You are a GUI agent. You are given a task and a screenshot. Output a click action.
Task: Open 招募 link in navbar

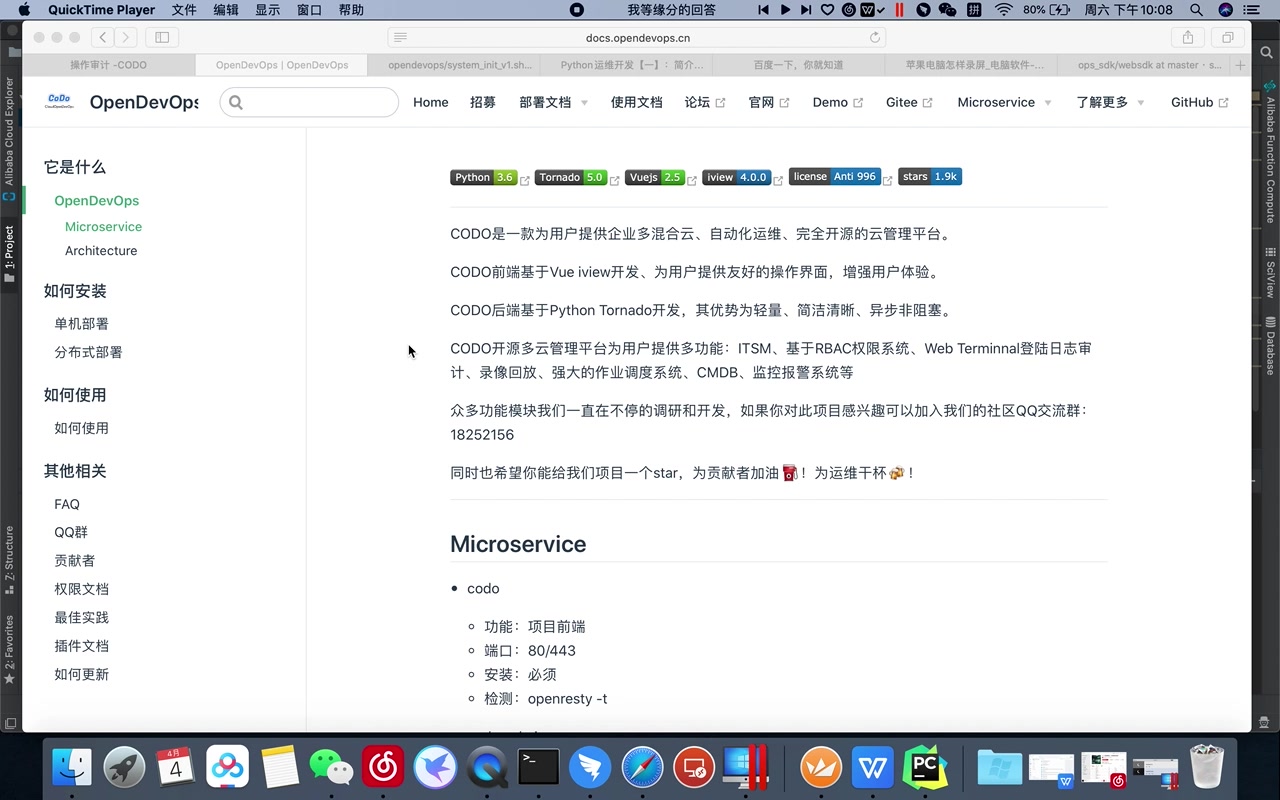[483, 102]
